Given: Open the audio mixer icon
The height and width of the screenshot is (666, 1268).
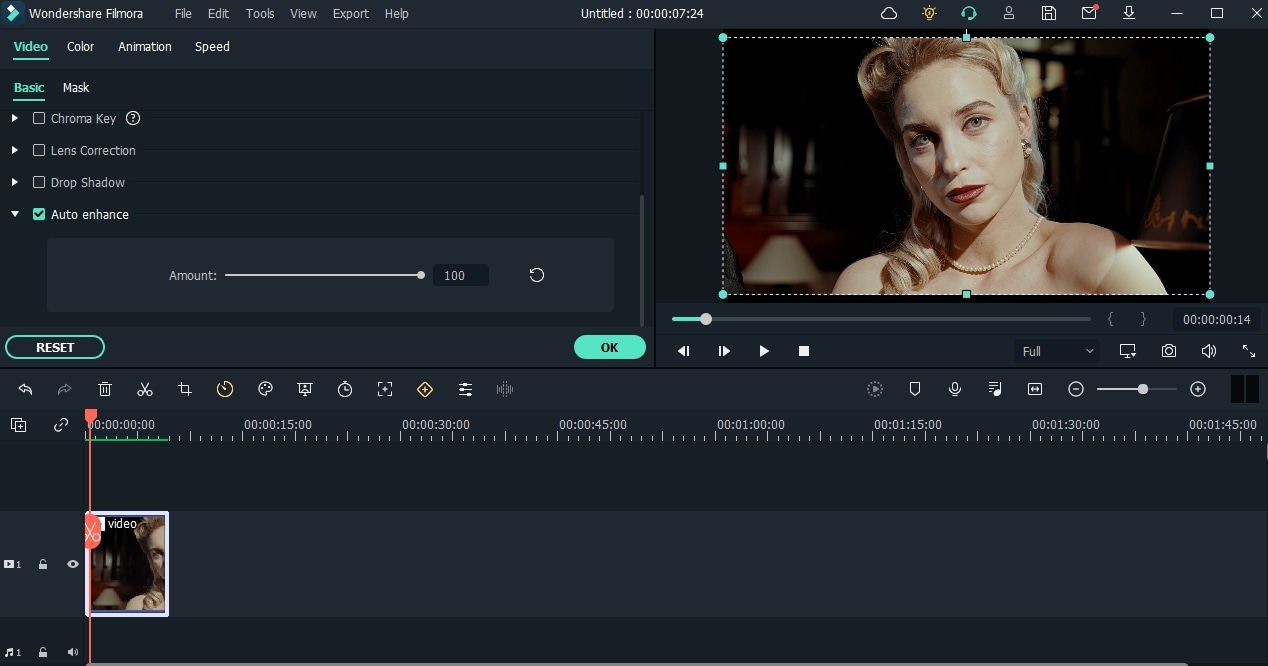Looking at the screenshot, I should click(995, 389).
